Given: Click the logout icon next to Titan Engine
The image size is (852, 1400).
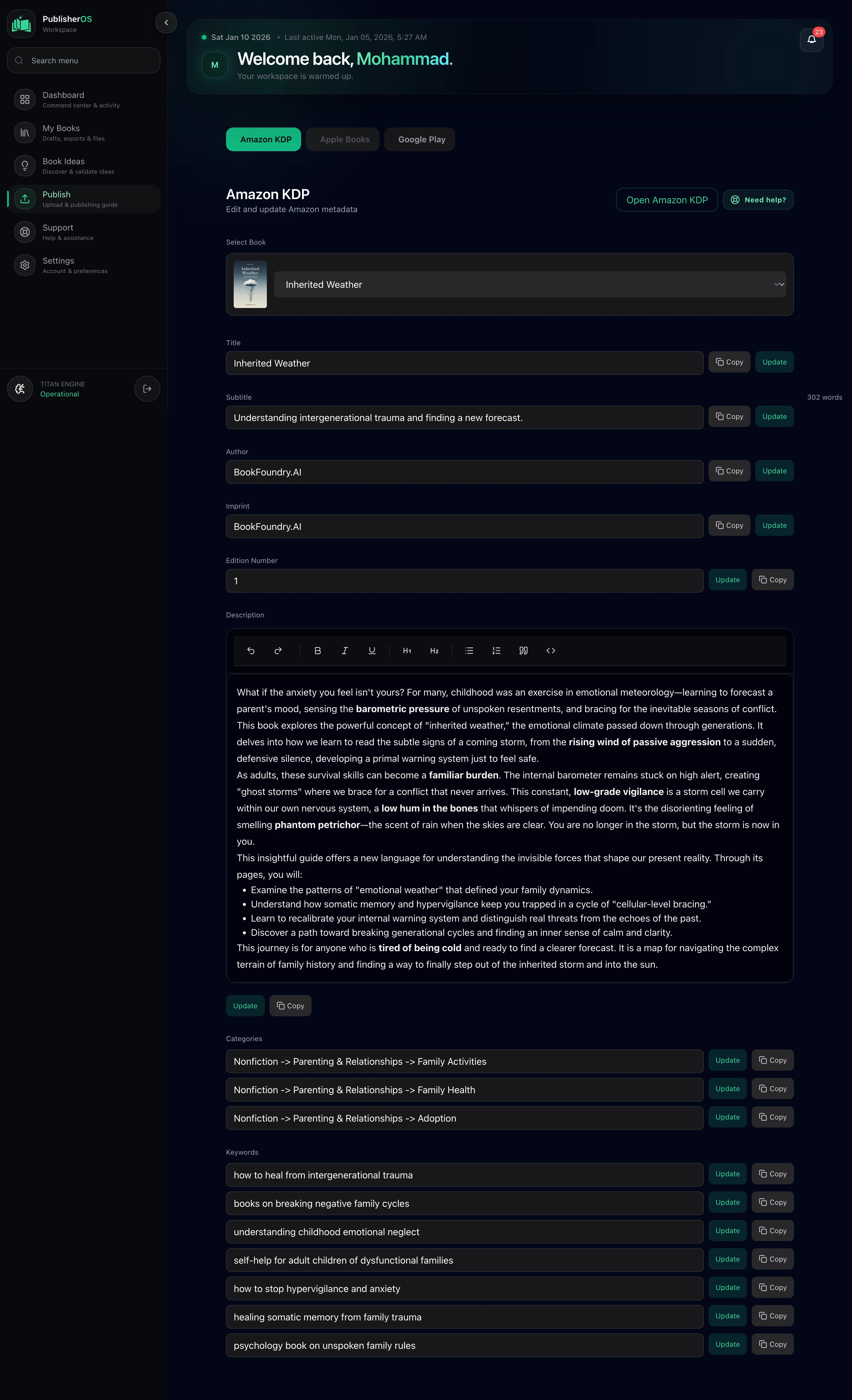Looking at the screenshot, I should pos(147,389).
